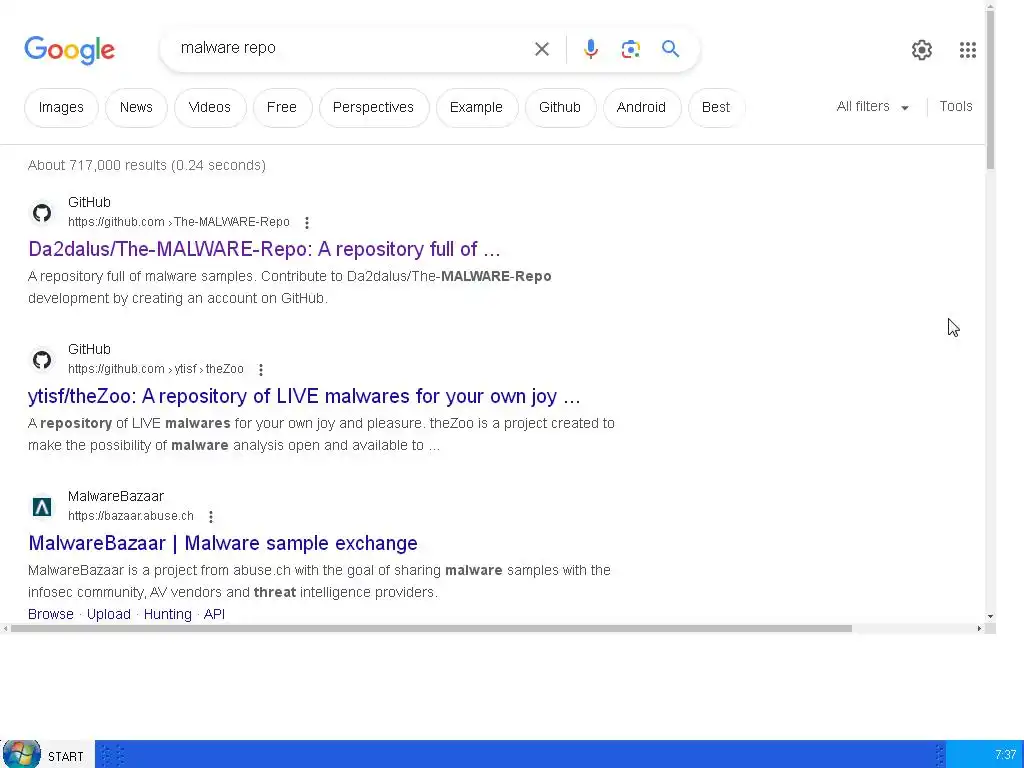1024x768 pixels.
Task: Click github.com The-MALWARE-Repo URL text
Action: click(178, 222)
